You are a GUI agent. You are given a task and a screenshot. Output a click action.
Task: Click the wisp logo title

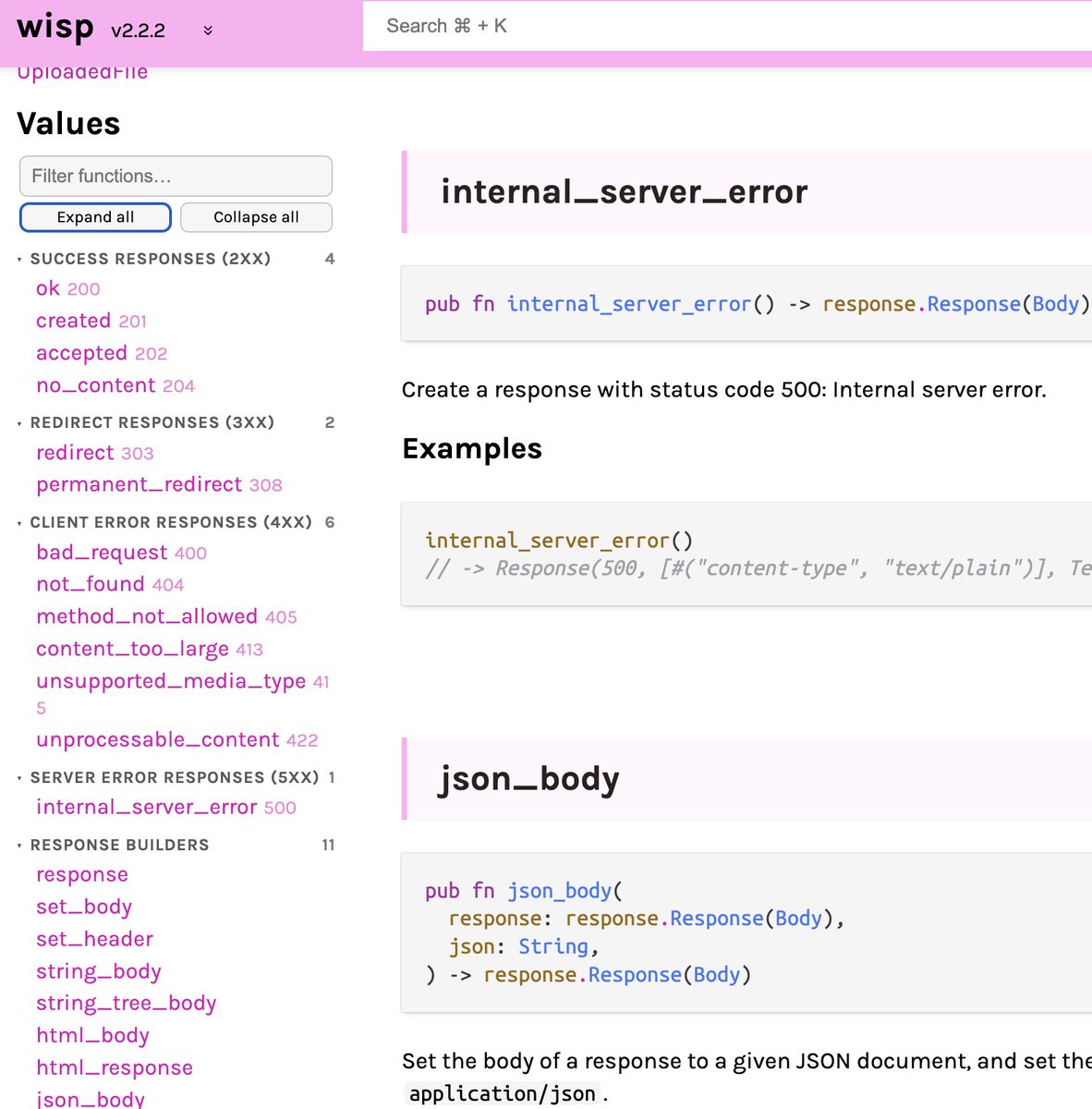click(x=55, y=27)
